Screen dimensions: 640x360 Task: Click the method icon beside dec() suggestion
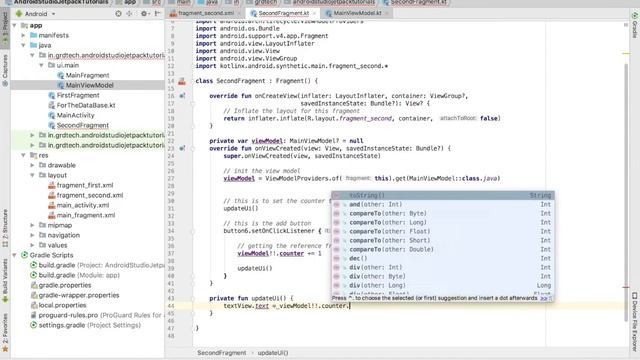tap(337, 258)
